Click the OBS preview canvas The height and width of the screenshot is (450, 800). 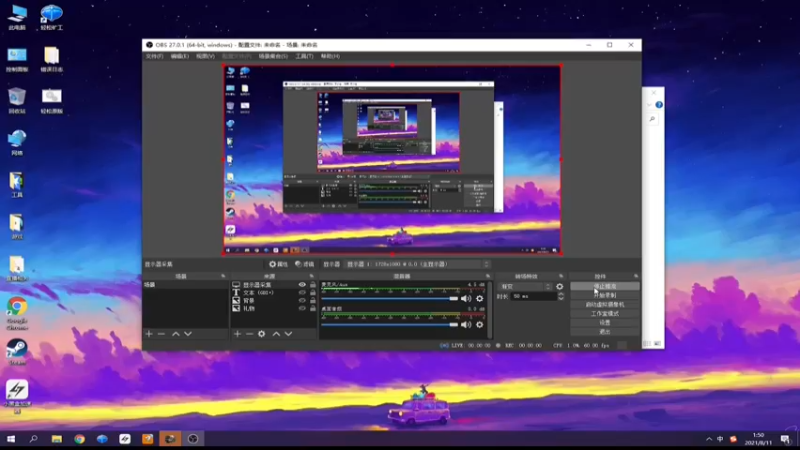click(392, 160)
